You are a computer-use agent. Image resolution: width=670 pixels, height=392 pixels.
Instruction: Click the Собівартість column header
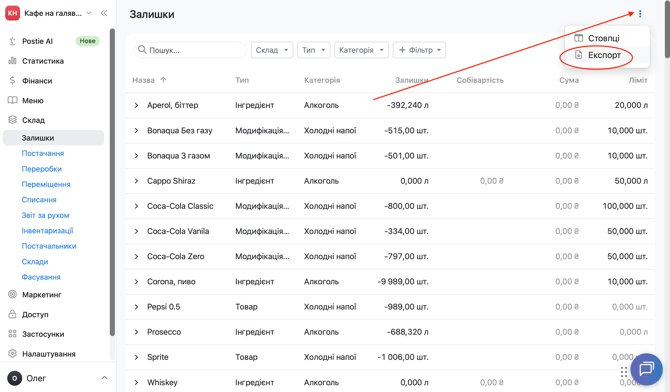[x=480, y=80]
